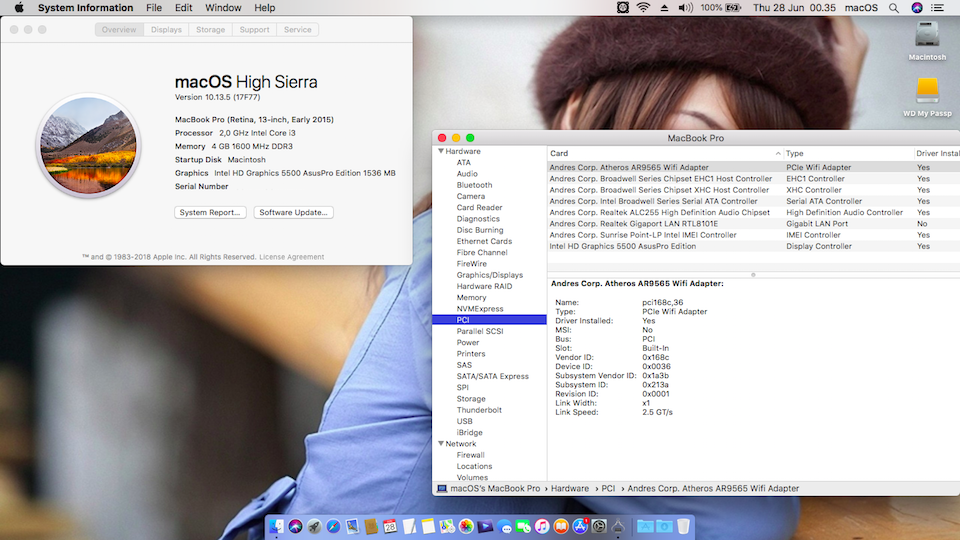Open the Trash in the dock
The height and width of the screenshot is (540, 960).
(x=683, y=526)
